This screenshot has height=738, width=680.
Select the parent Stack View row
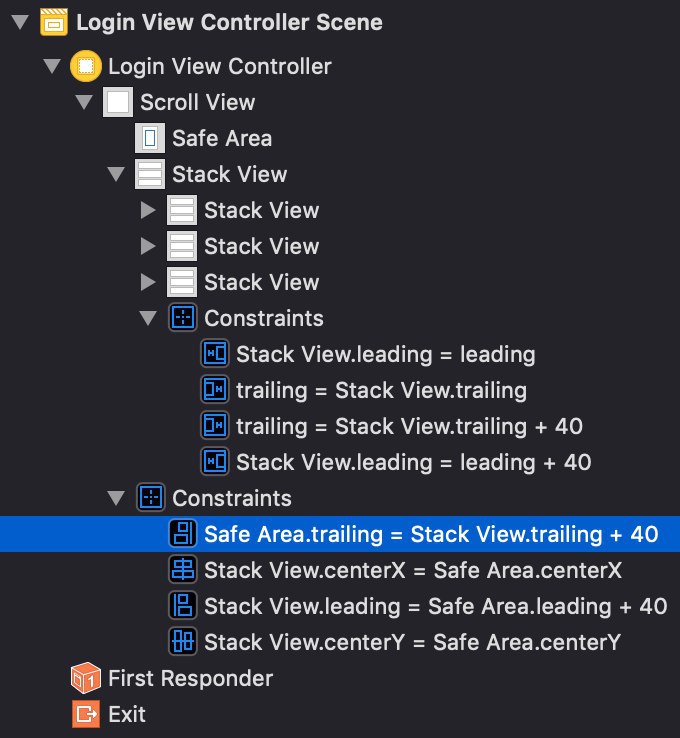[x=229, y=174]
